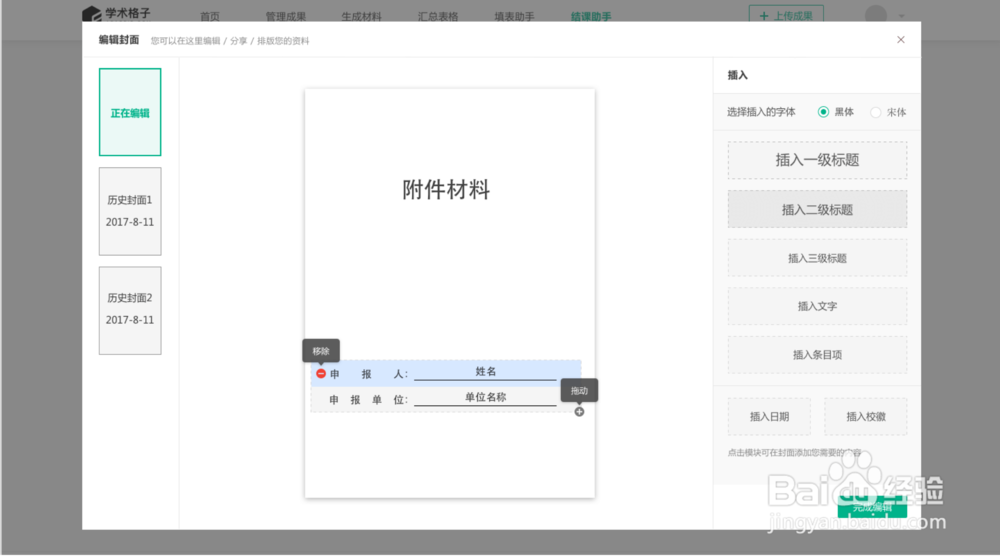Click the plus drag handle icon
This screenshot has width=1000, height=556.
click(579, 412)
